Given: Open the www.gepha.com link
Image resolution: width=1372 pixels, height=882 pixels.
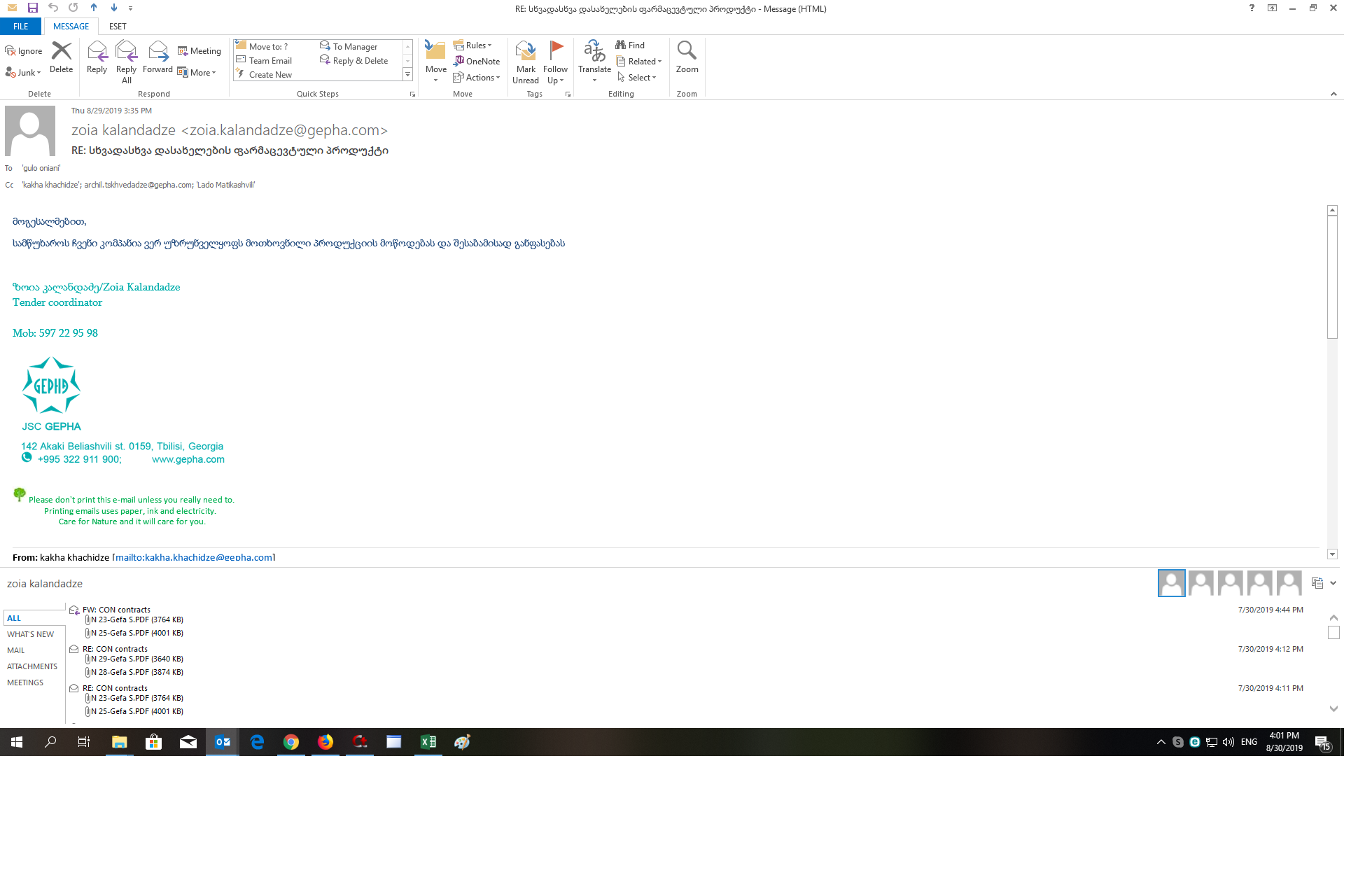Looking at the screenshot, I should tap(188, 459).
